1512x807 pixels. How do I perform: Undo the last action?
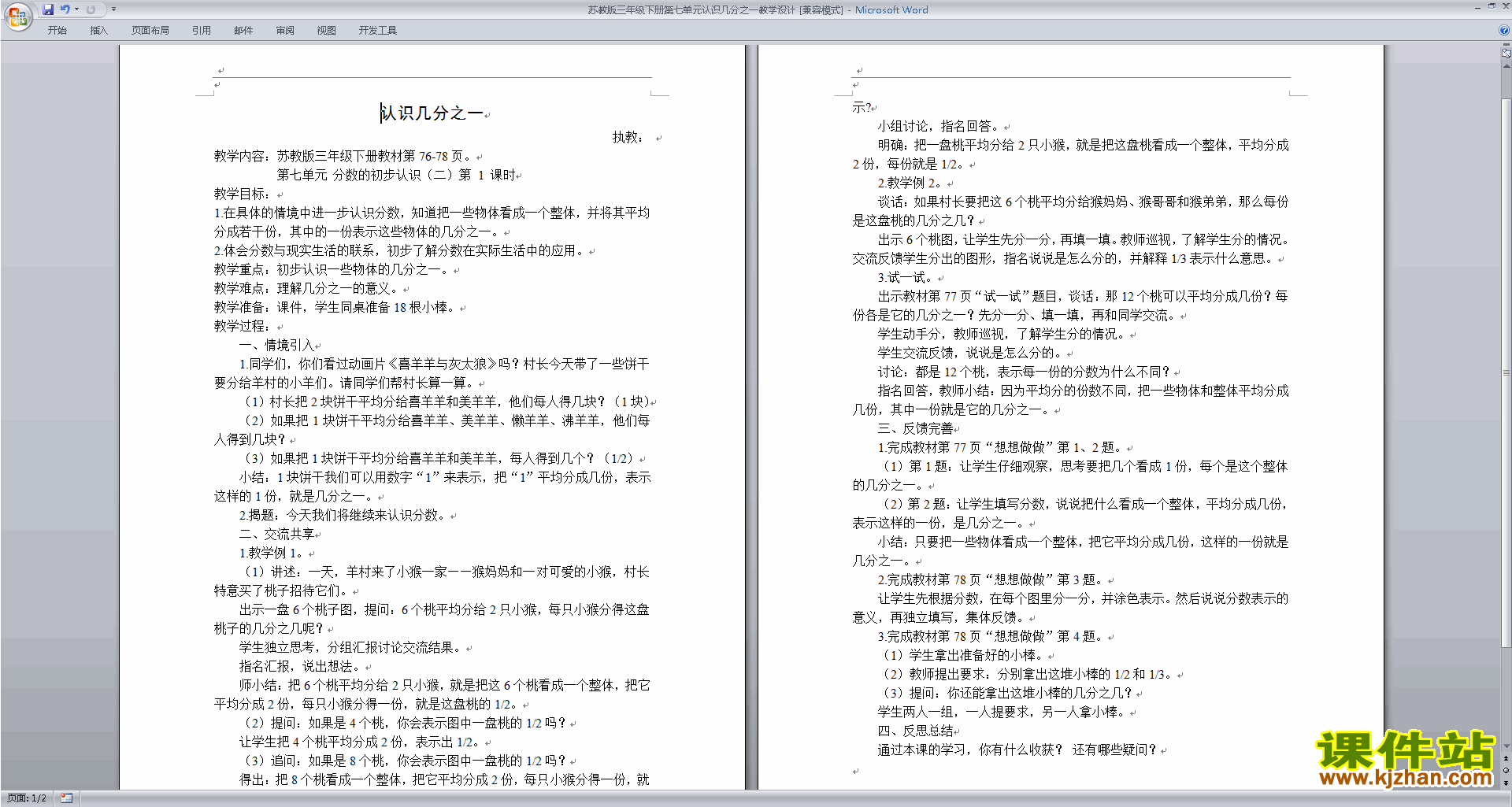click(65, 9)
